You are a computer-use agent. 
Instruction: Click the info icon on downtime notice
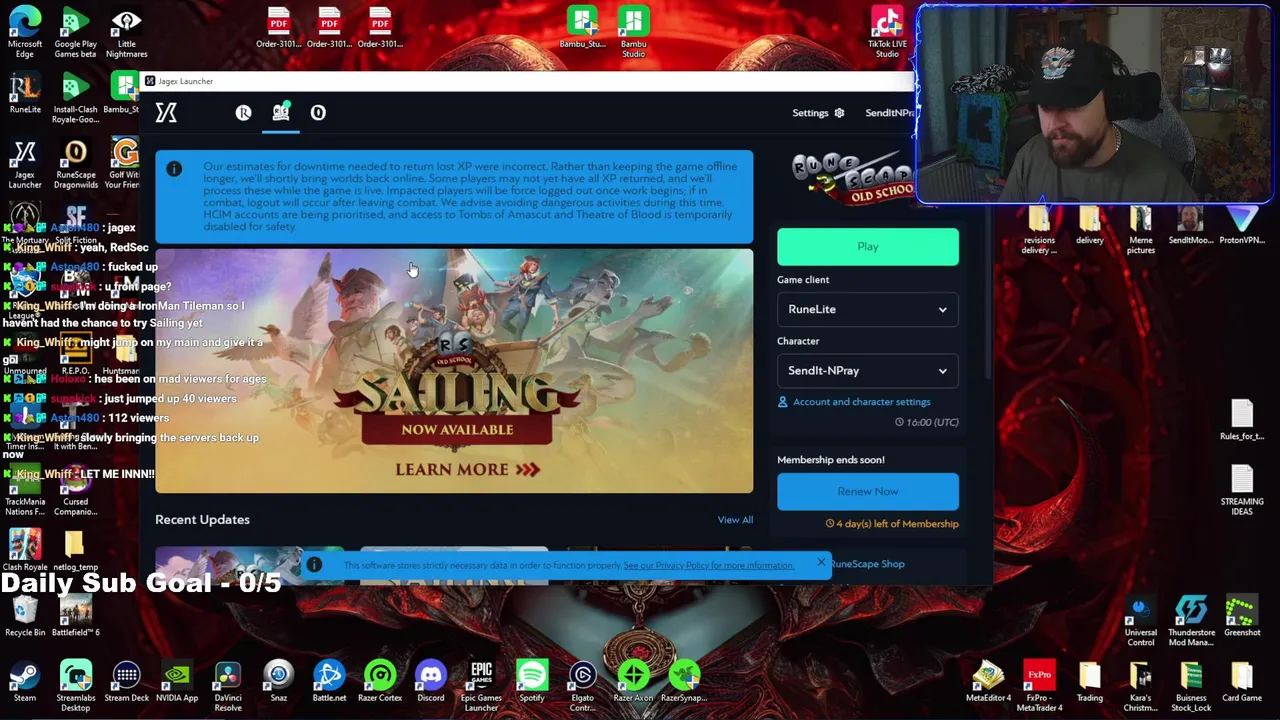click(x=174, y=169)
